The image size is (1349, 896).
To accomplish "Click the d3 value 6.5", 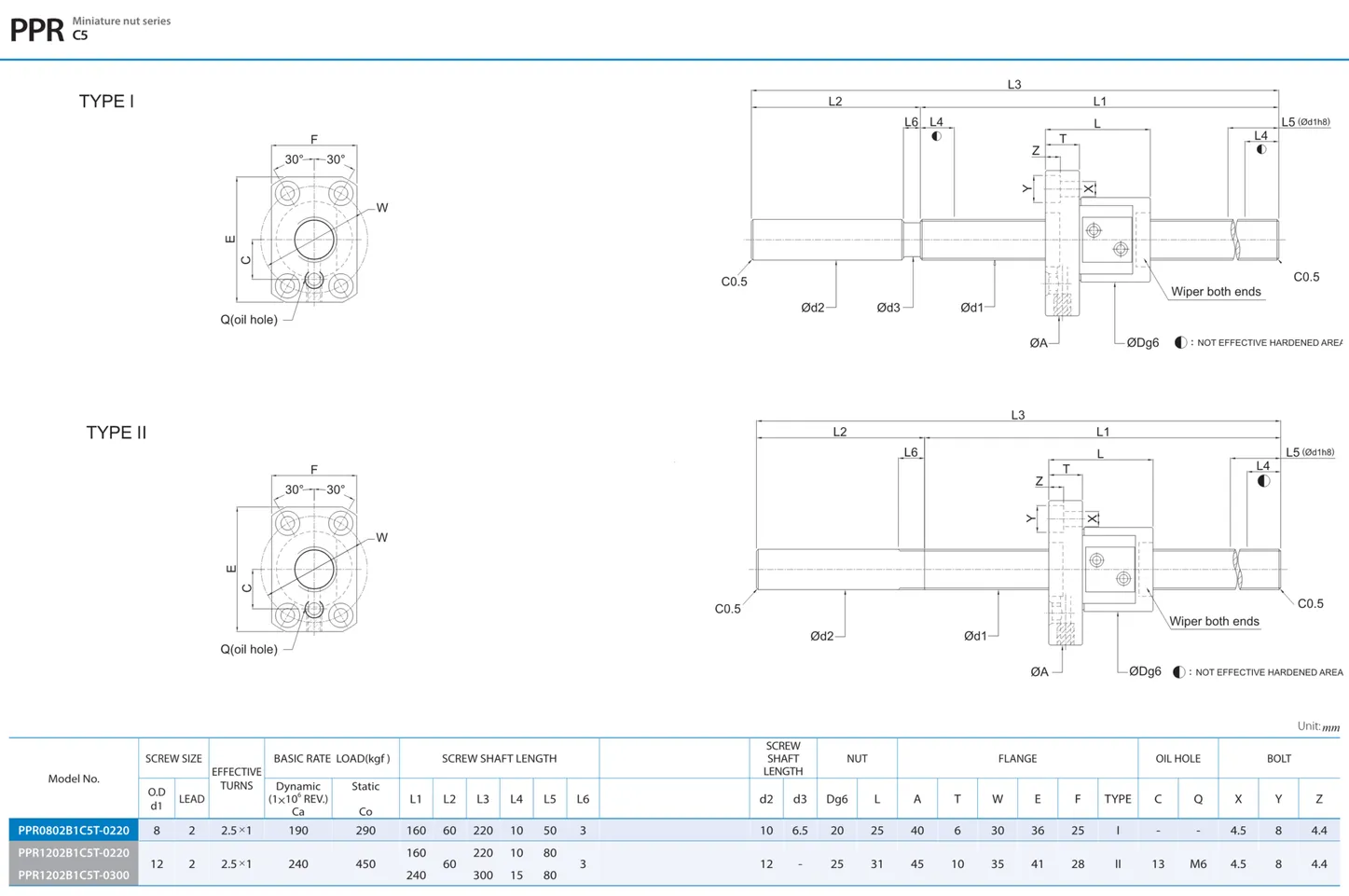I will coord(800,831).
